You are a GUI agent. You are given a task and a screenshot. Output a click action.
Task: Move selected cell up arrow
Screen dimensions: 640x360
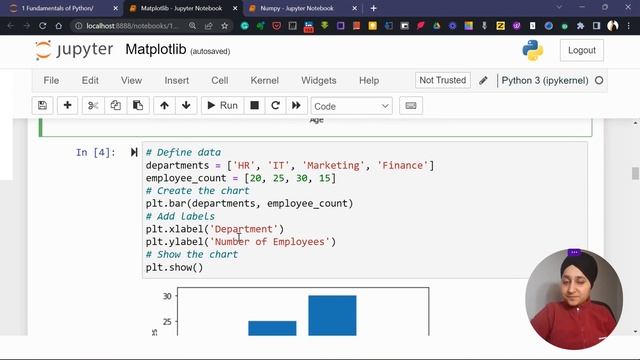tap(164, 106)
